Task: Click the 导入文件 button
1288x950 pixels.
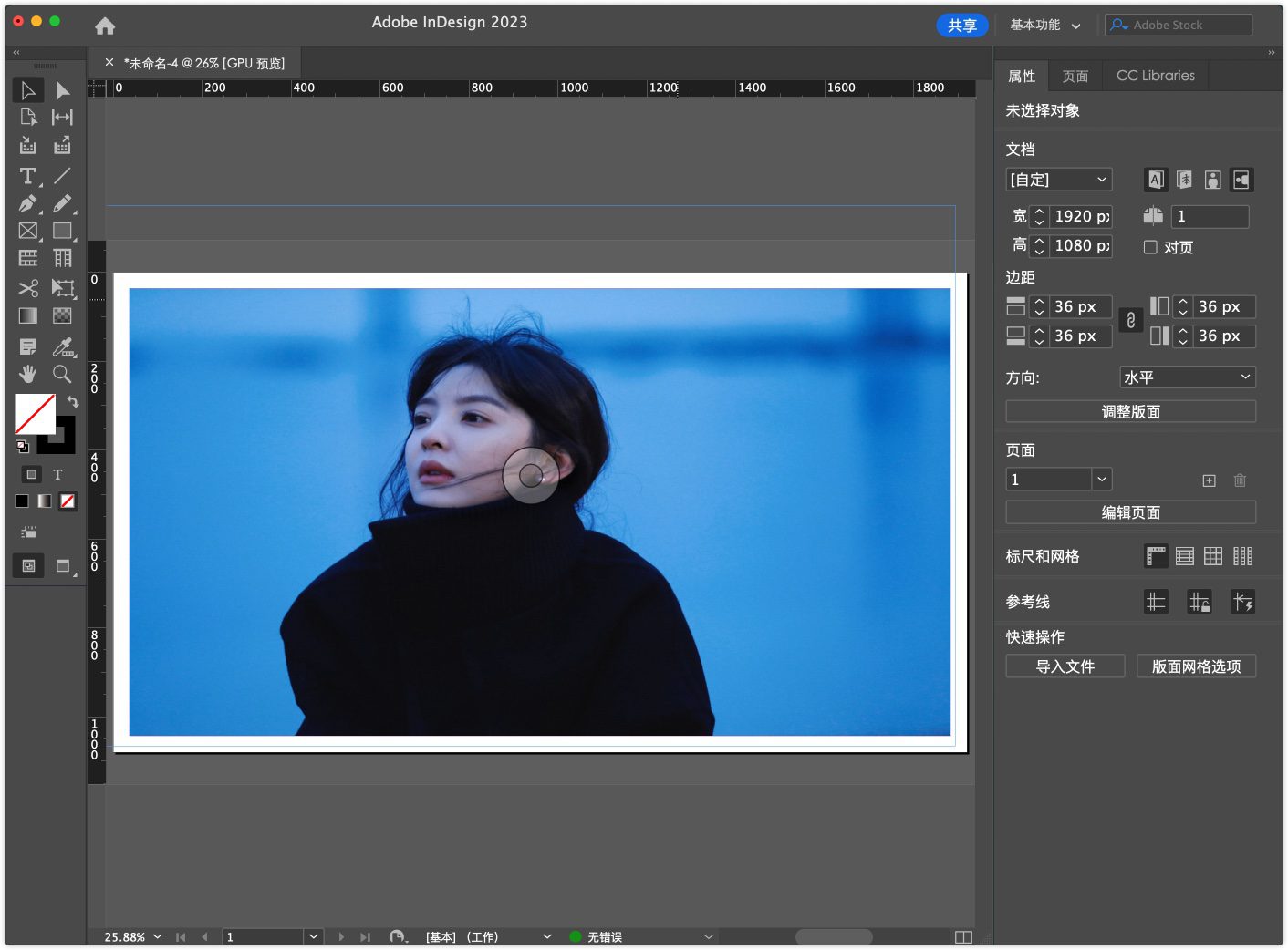Action: click(1065, 666)
